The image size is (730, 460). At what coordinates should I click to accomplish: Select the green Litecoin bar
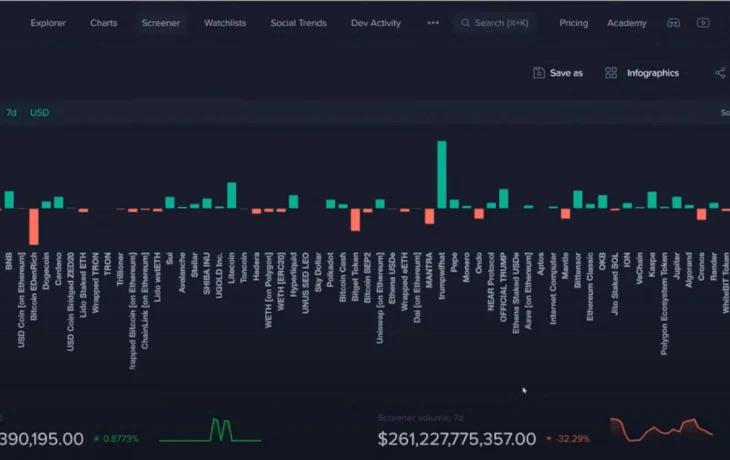[231, 195]
